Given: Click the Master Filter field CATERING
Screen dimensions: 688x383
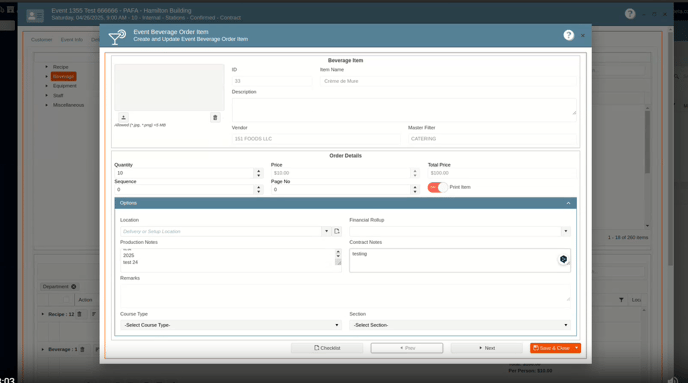Looking at the screenshot, I should pos(492,139).
